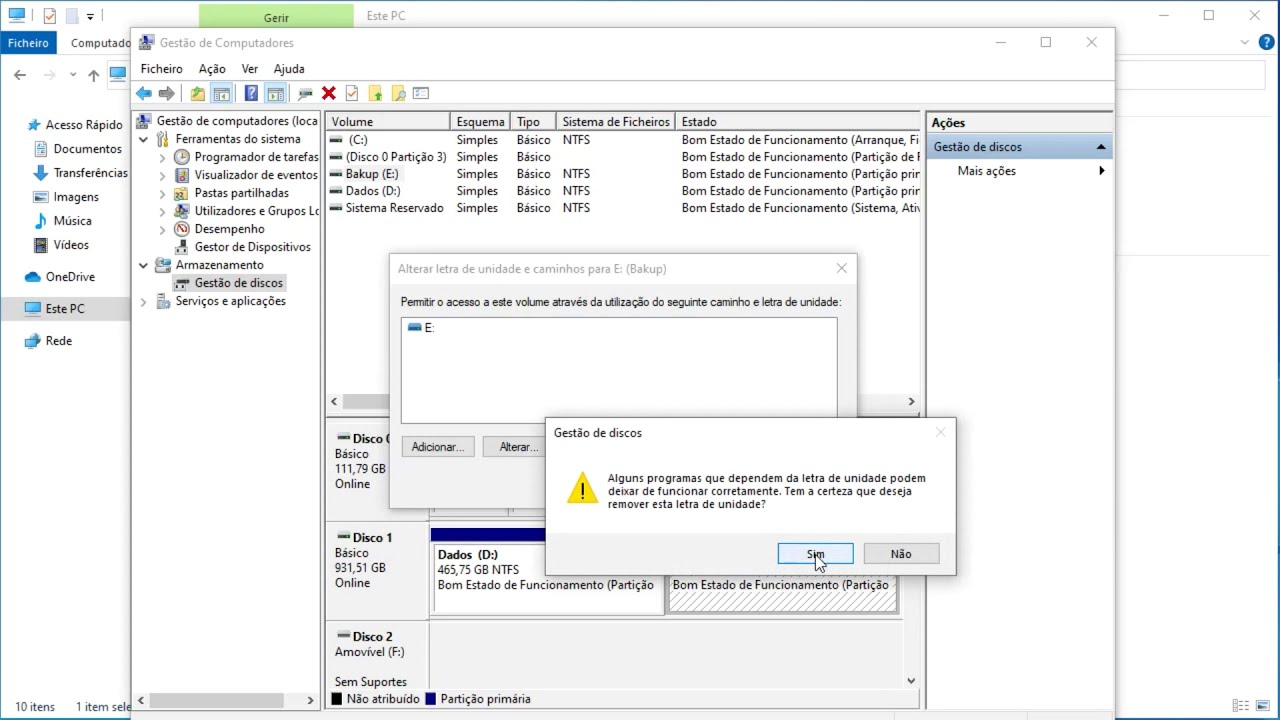Viewport: 1280px width, 720px height.
Task: Click the Sistema de Ficheiros column header
Action: [x=615, y=122]
